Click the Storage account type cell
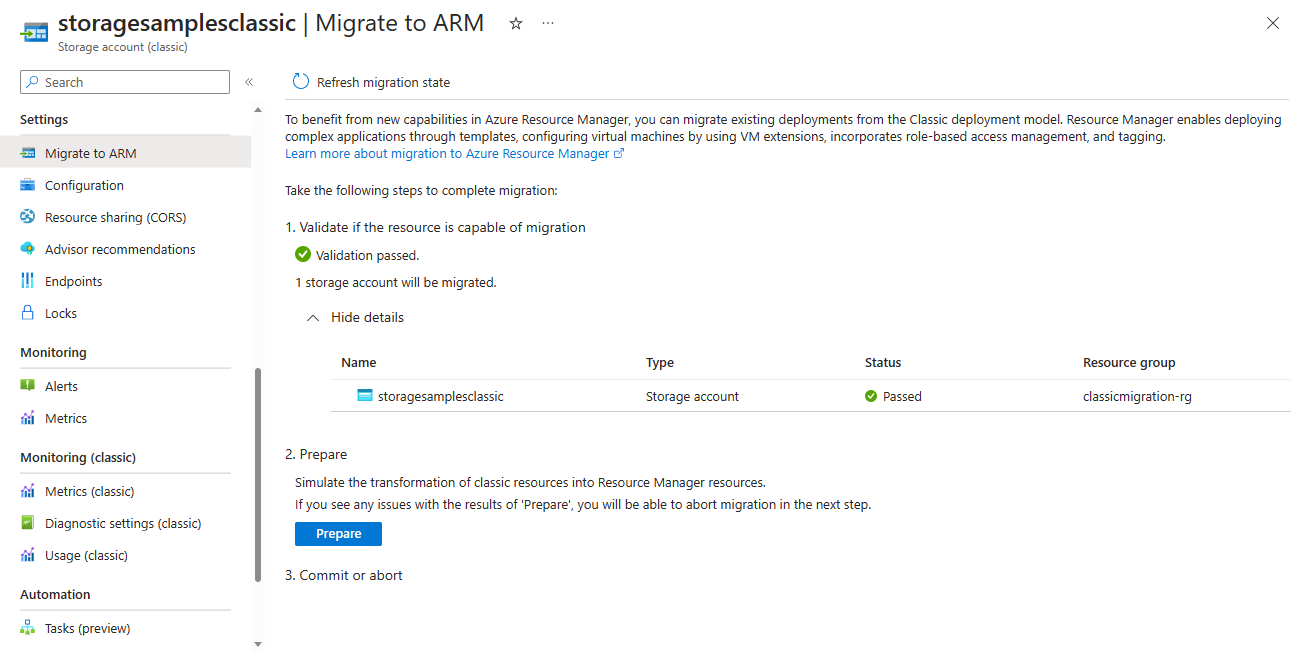Image resolution: width=1309 pixels, height=653 pixels. [x=692, y=396]
